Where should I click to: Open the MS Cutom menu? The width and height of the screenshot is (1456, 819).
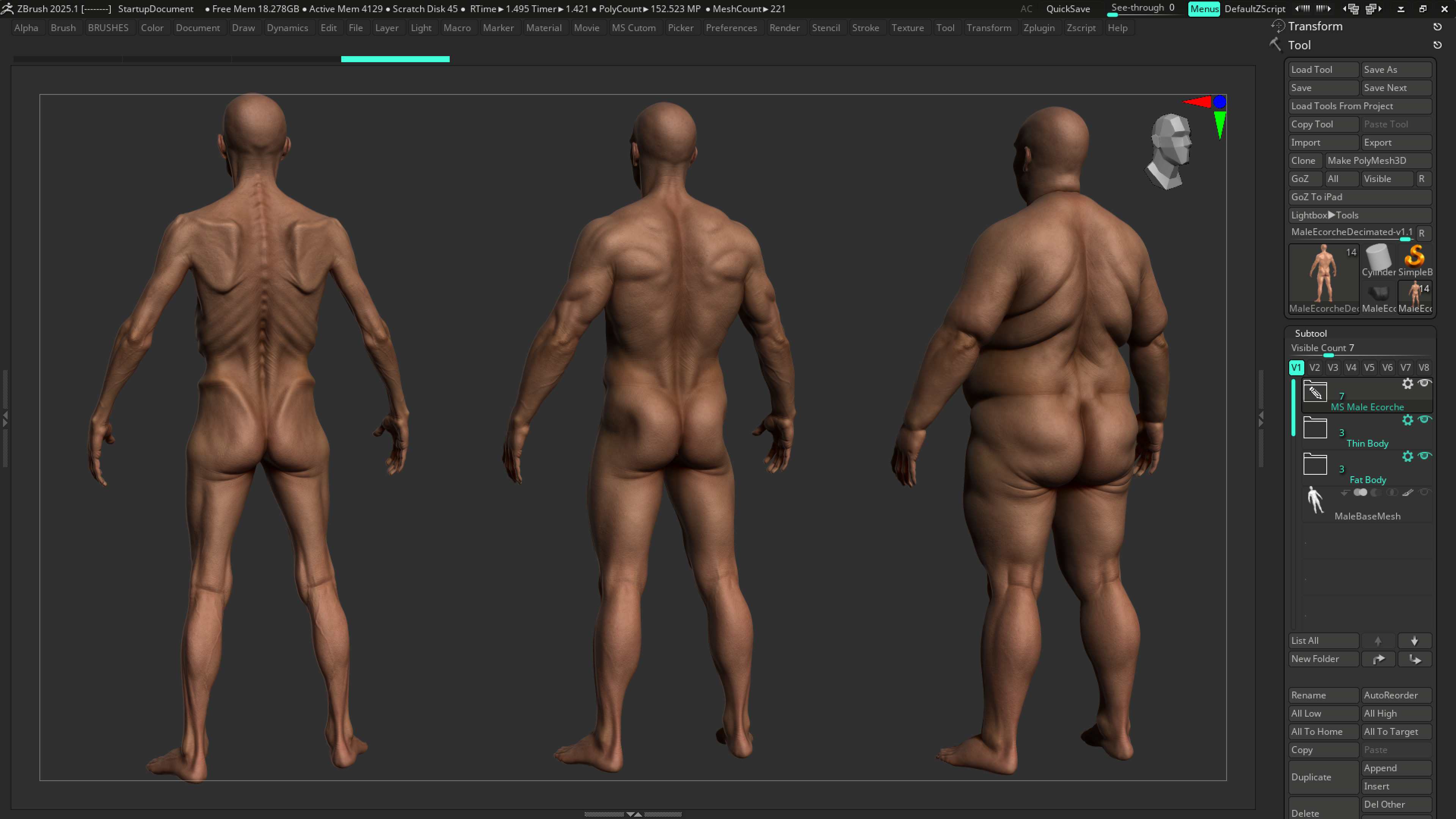(x=633, y=28)
